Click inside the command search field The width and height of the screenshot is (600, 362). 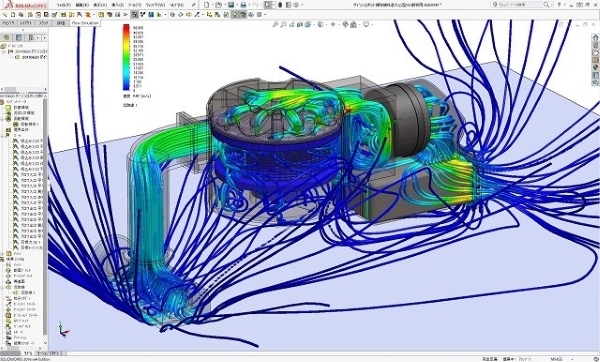click(520, 5)
